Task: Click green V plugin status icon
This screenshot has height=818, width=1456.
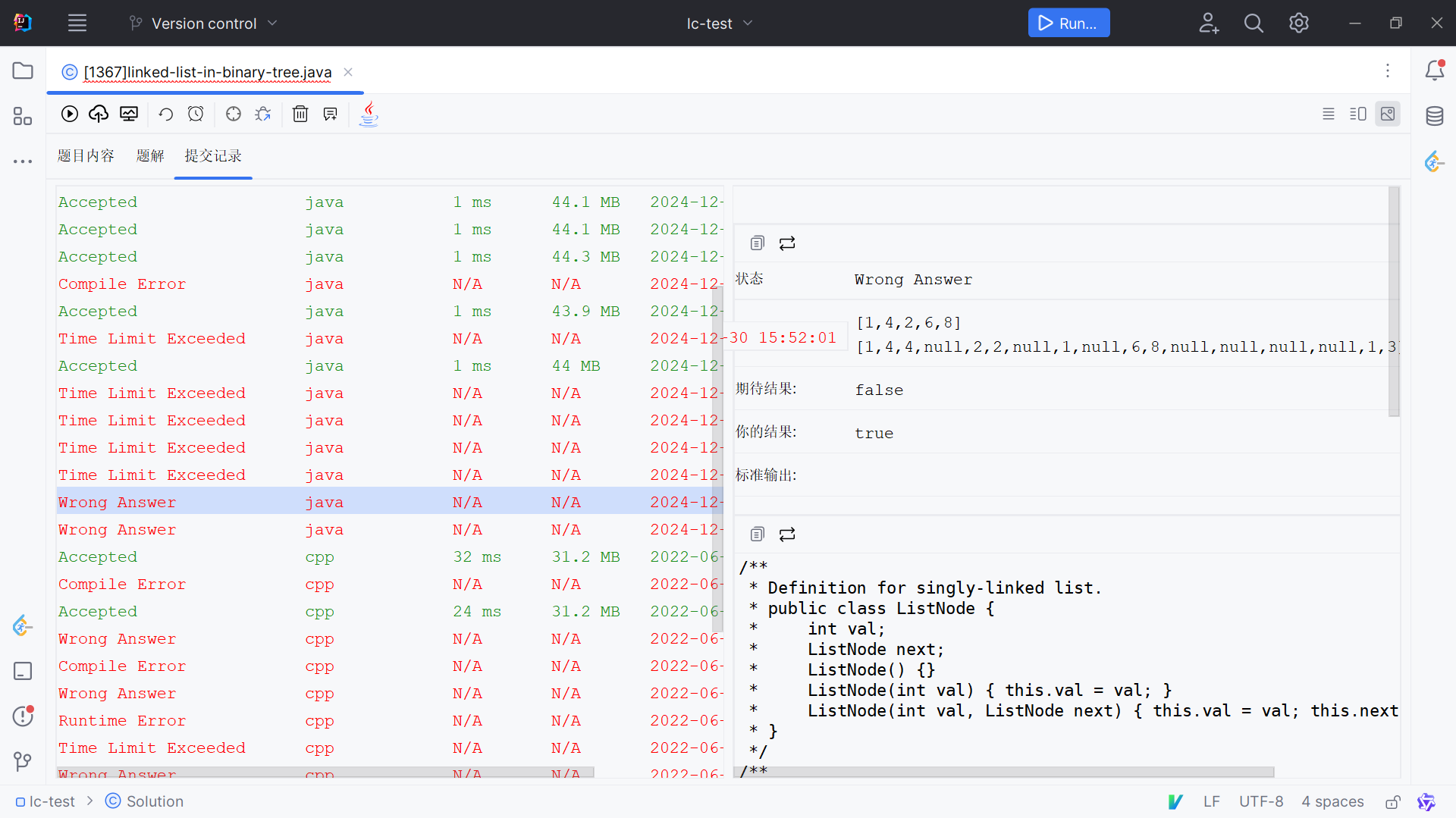Action: [1175, 801]
